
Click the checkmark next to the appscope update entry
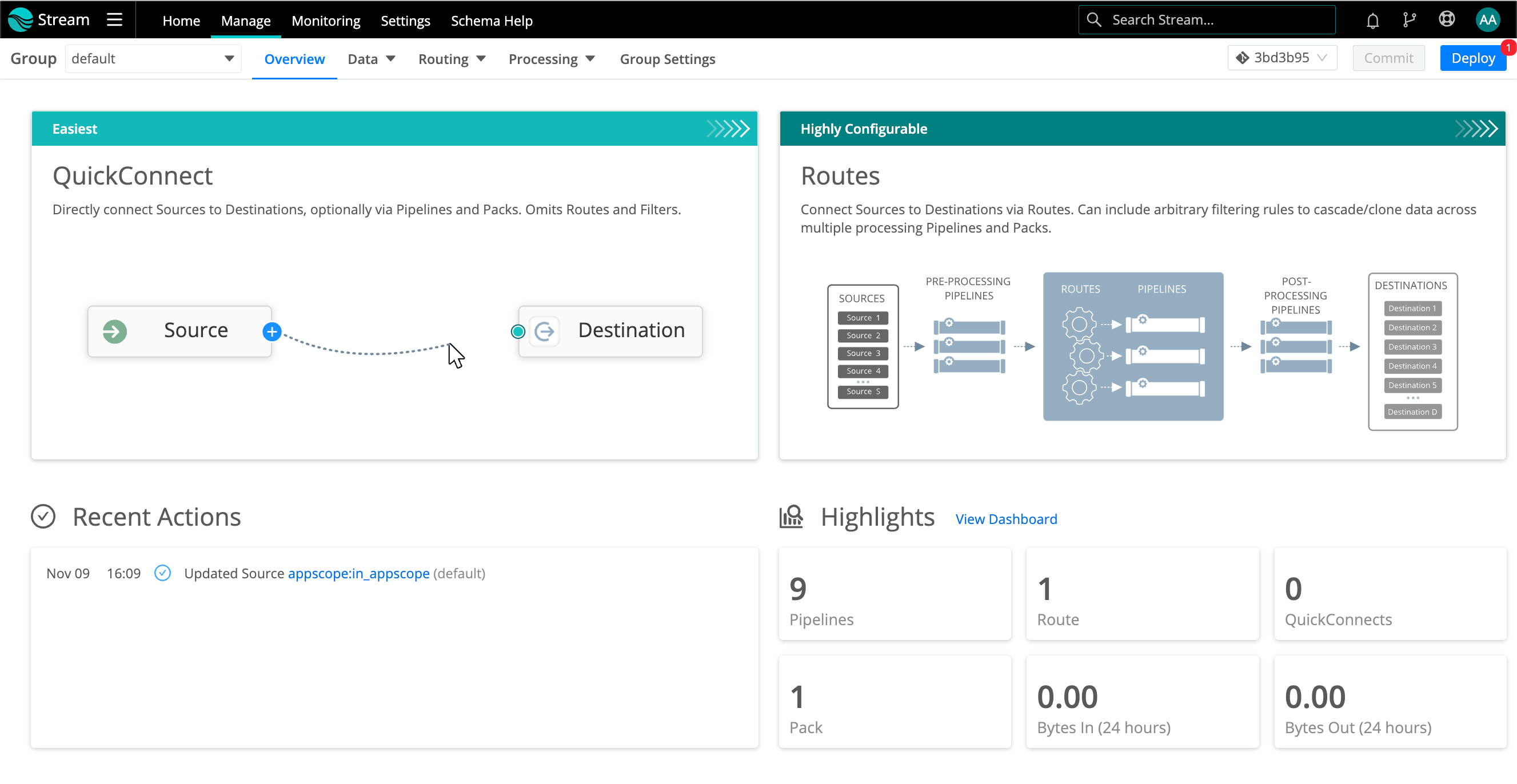pos(162,572)
